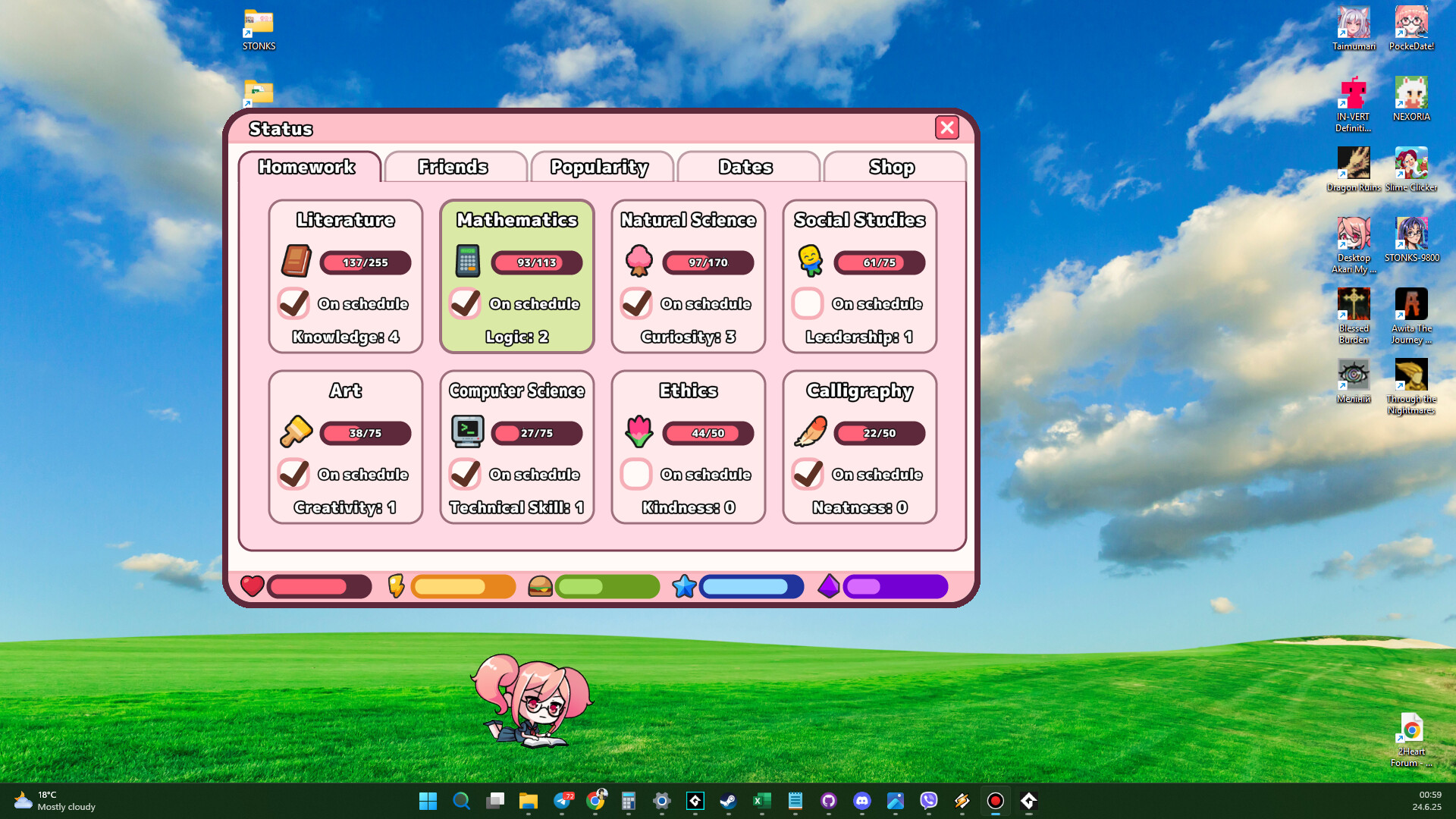Click the Mathematics 93/113 progress bar
Screen dimensions: 1456x819
click(x=538, y=263)
